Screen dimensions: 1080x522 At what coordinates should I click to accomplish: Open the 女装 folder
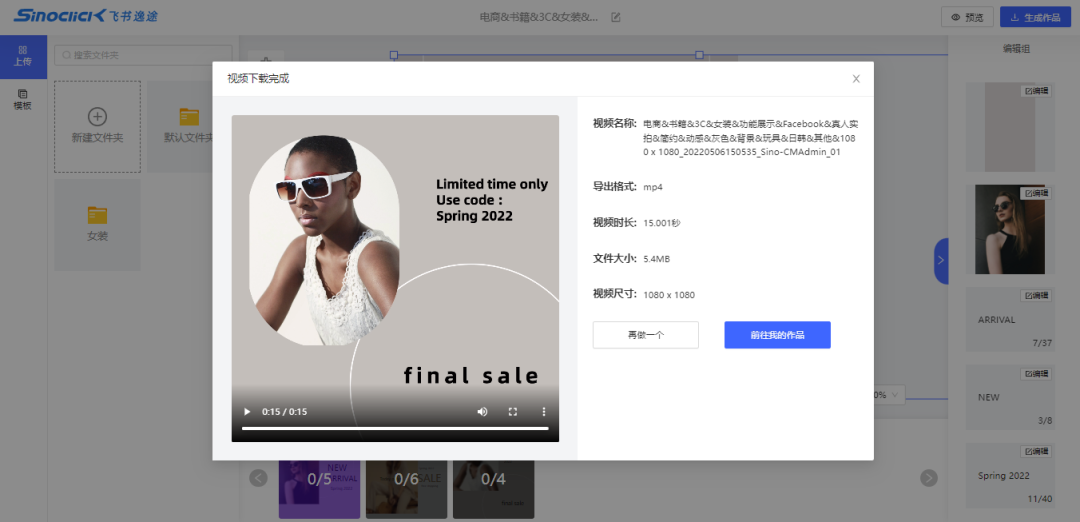point(97,225)
